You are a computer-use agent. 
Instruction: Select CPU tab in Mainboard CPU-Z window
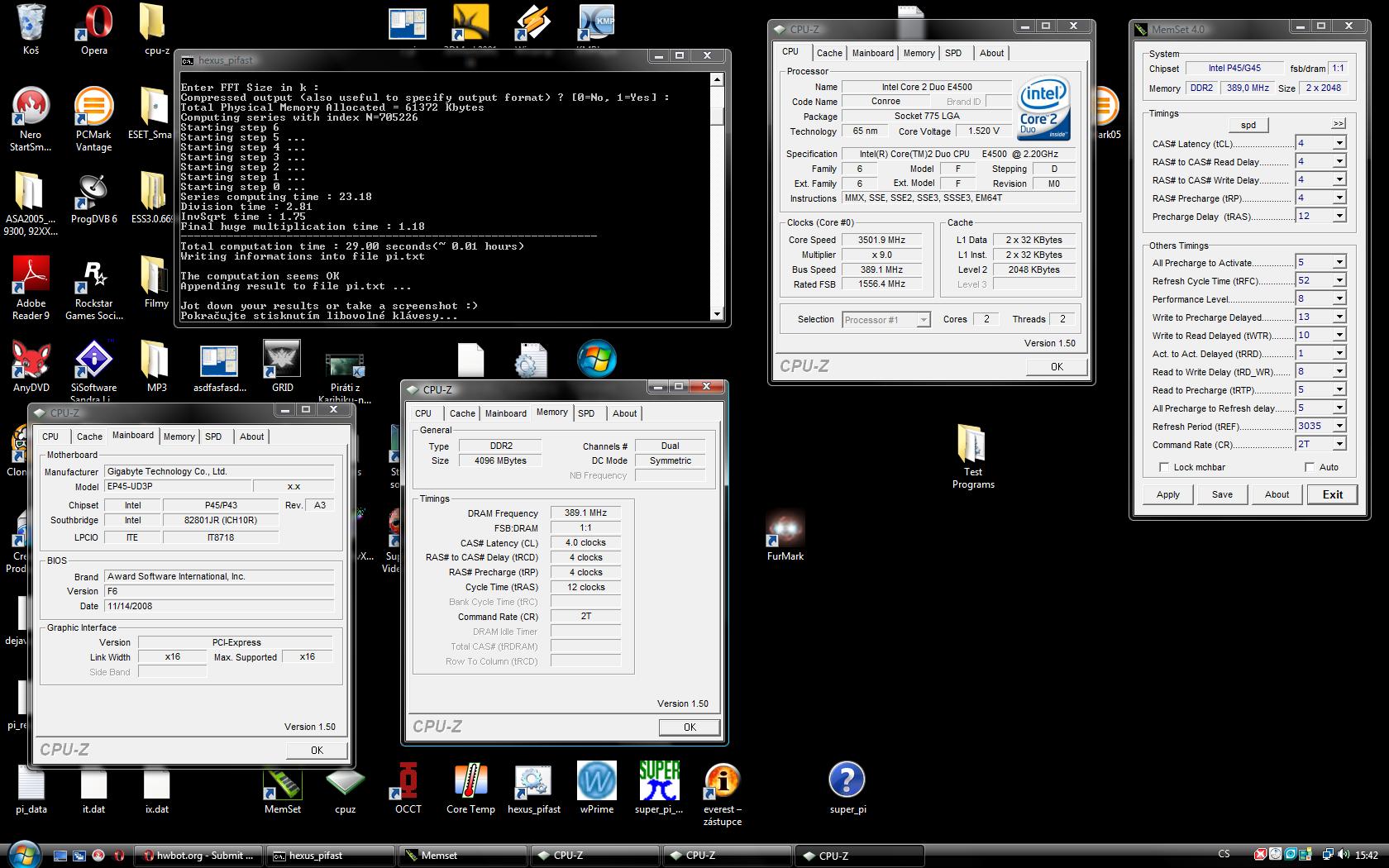(50, 436)
